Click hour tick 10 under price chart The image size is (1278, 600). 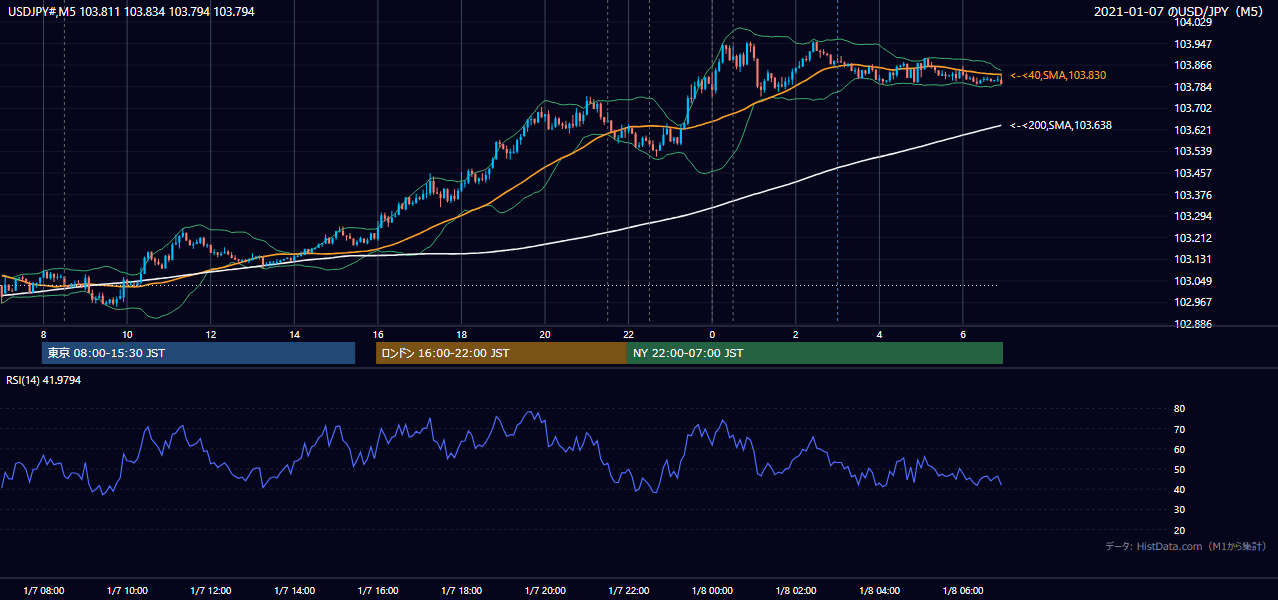click(x=127, y=334)
